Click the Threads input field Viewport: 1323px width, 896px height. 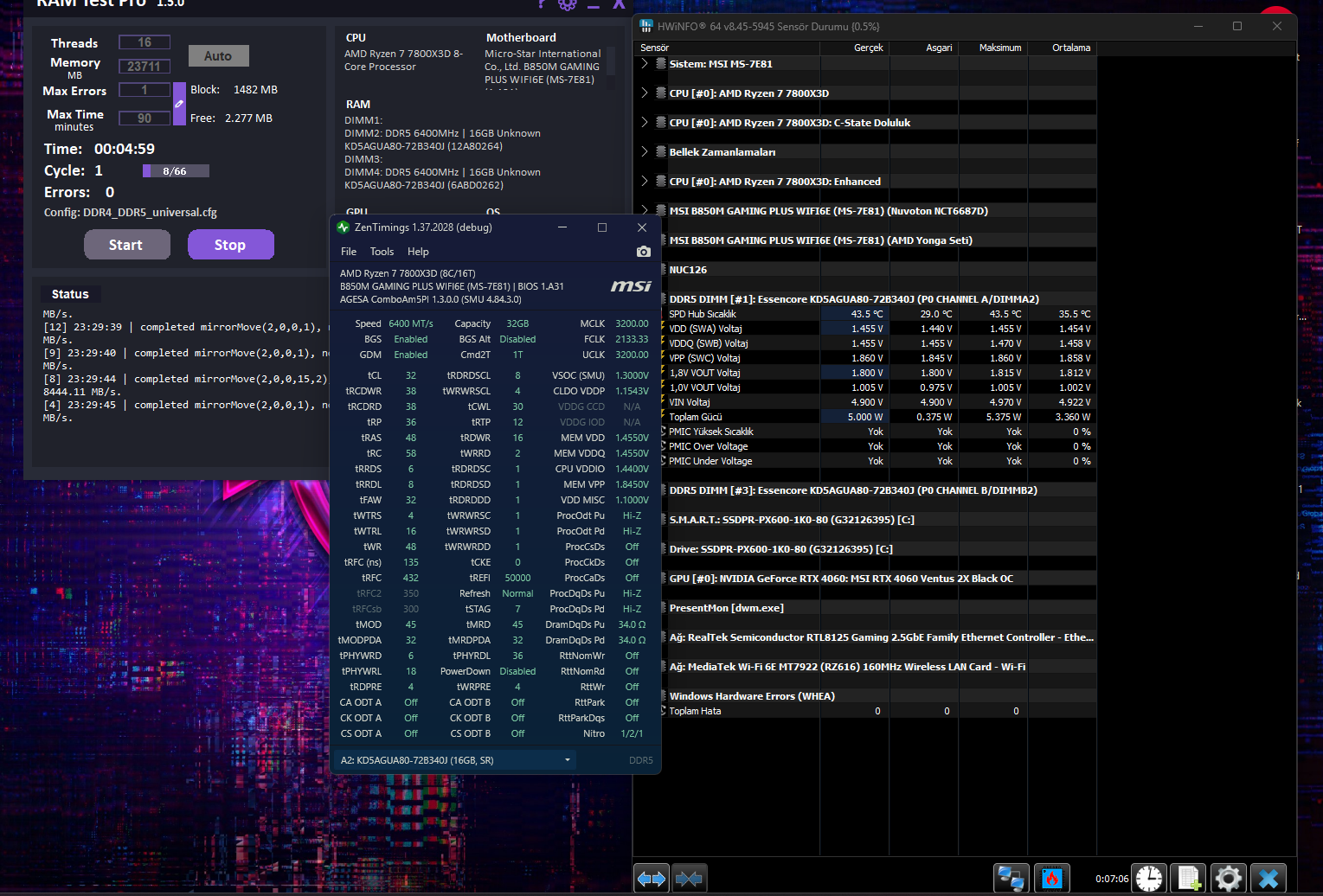[x=145, y=42]
